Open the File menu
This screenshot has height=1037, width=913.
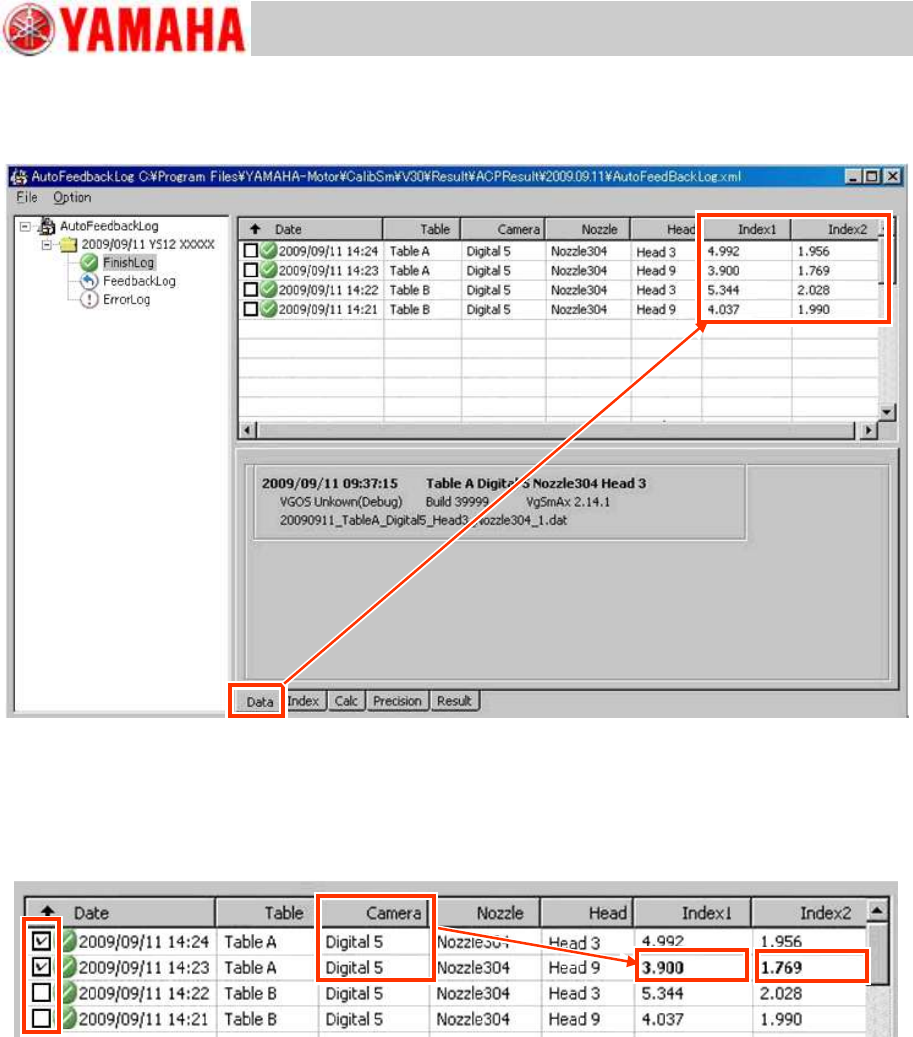pos(26,197)
